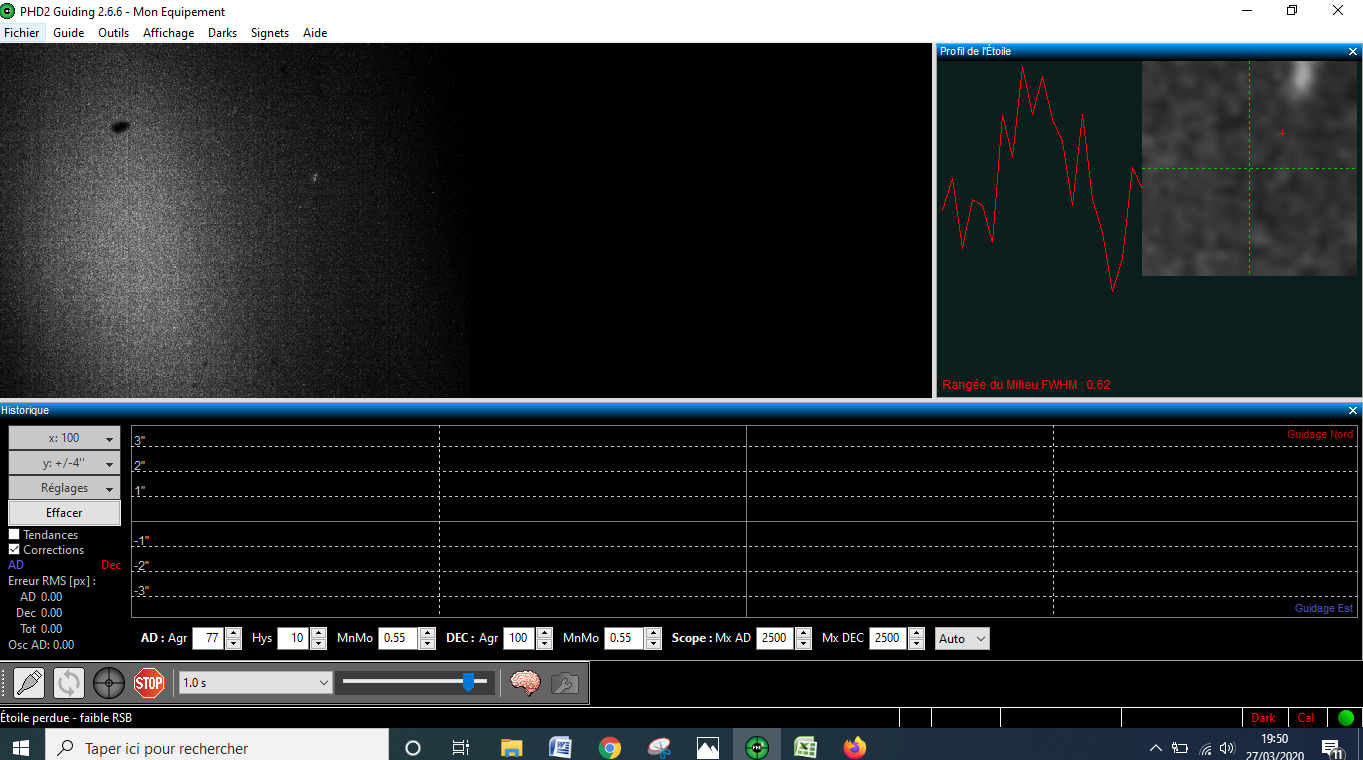
Task: Open Excel from the taskbar
Action: click(x=806, y=747)
